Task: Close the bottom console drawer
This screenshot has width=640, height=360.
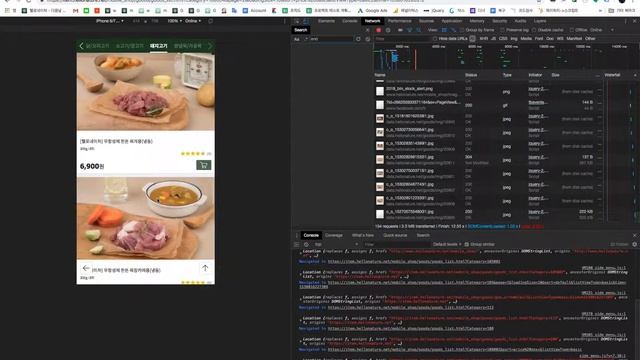Action: point(634,235)
